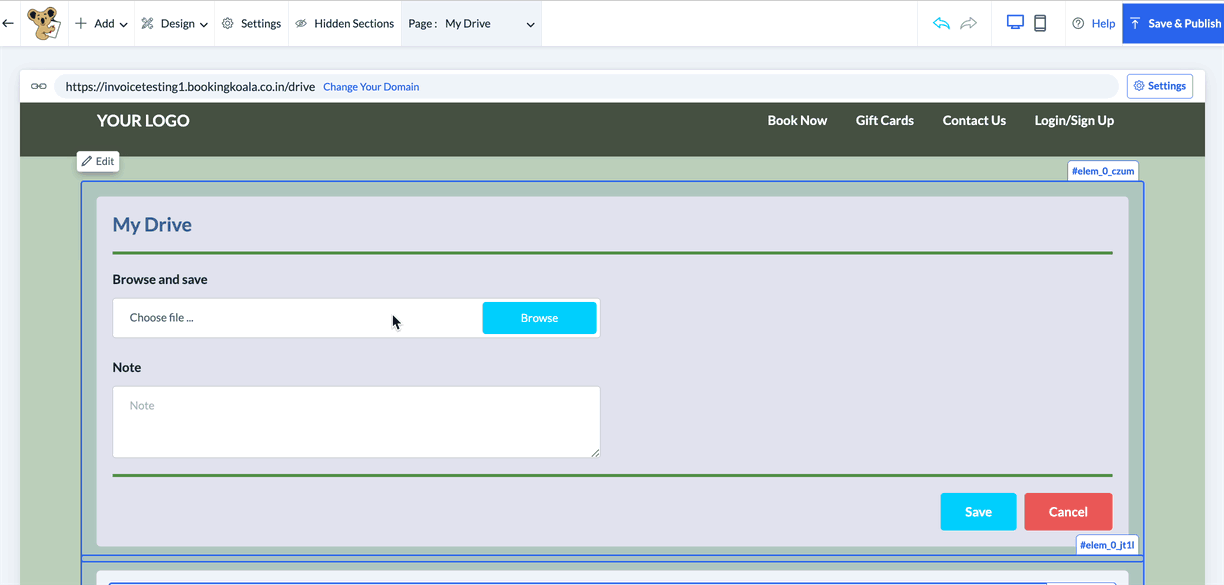This screenshot has width=1224, height=585.
Task: Open Settings in the top toolbar
Action: (x=251, y=23)
